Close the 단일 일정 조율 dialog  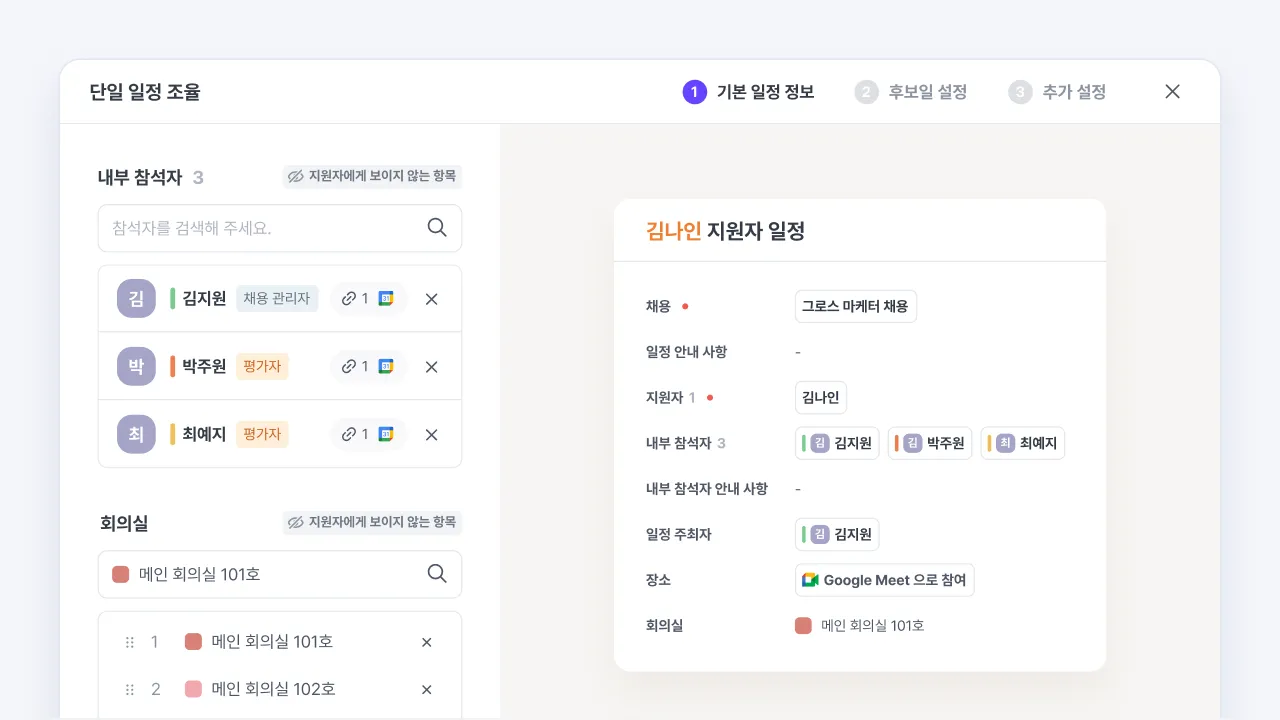point(1173,92)
